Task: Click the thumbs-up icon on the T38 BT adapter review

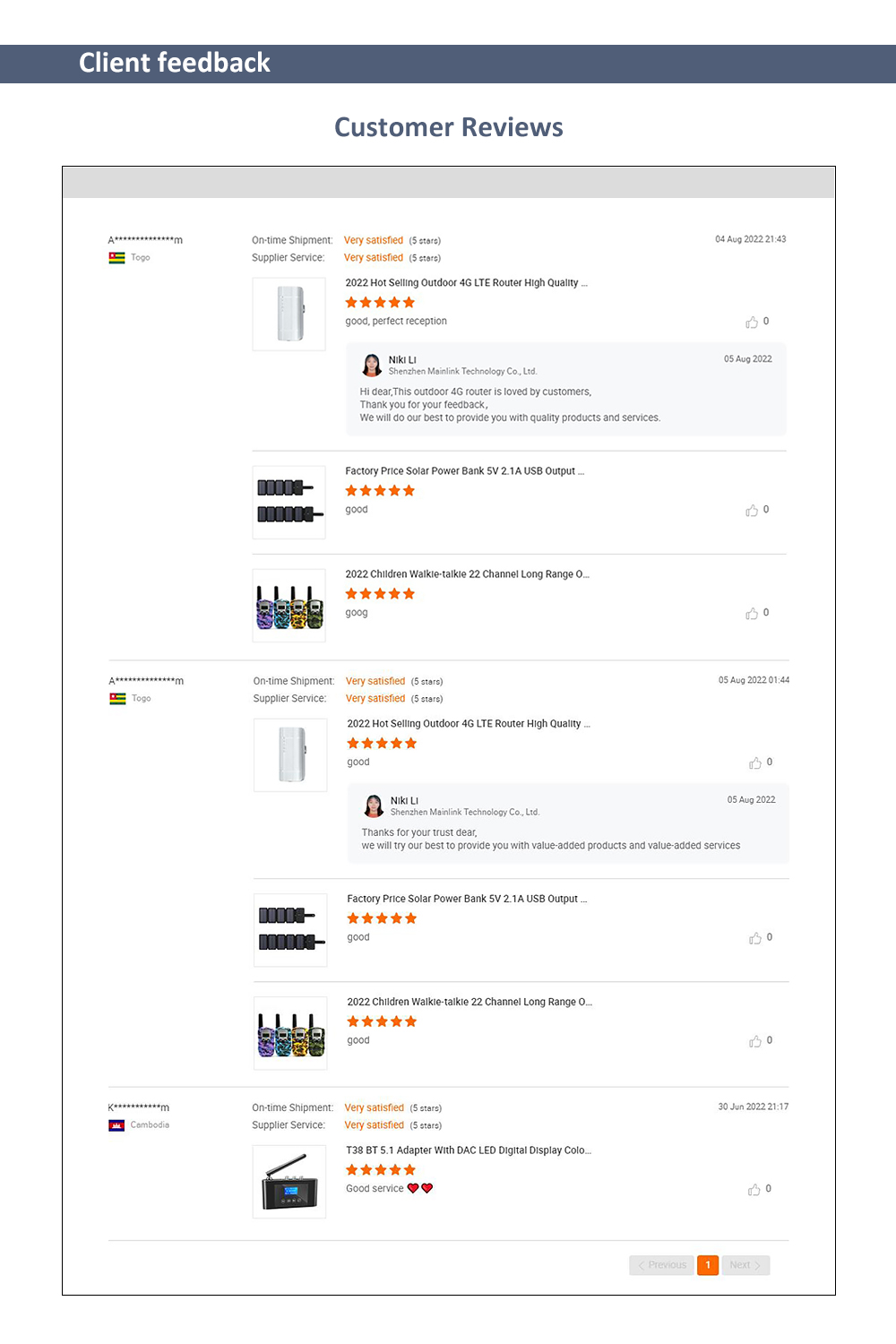Action: pyautogui.click(x=754, y=1189)
